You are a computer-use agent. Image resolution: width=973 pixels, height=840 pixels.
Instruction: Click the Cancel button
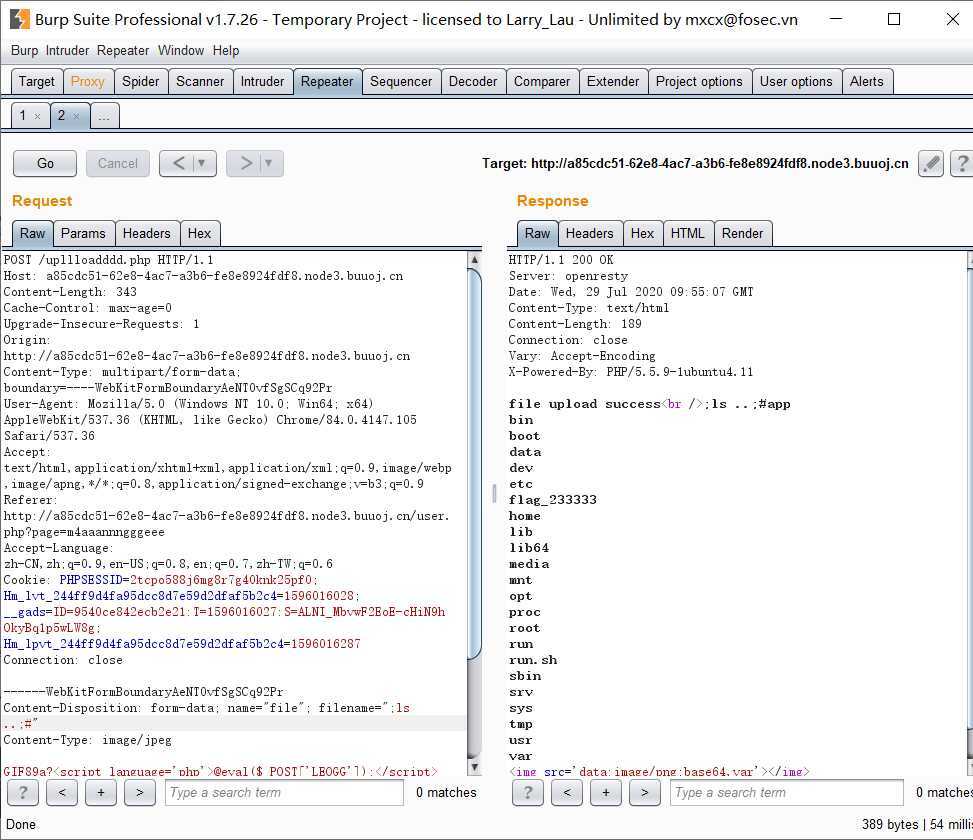tap(118, 163)
